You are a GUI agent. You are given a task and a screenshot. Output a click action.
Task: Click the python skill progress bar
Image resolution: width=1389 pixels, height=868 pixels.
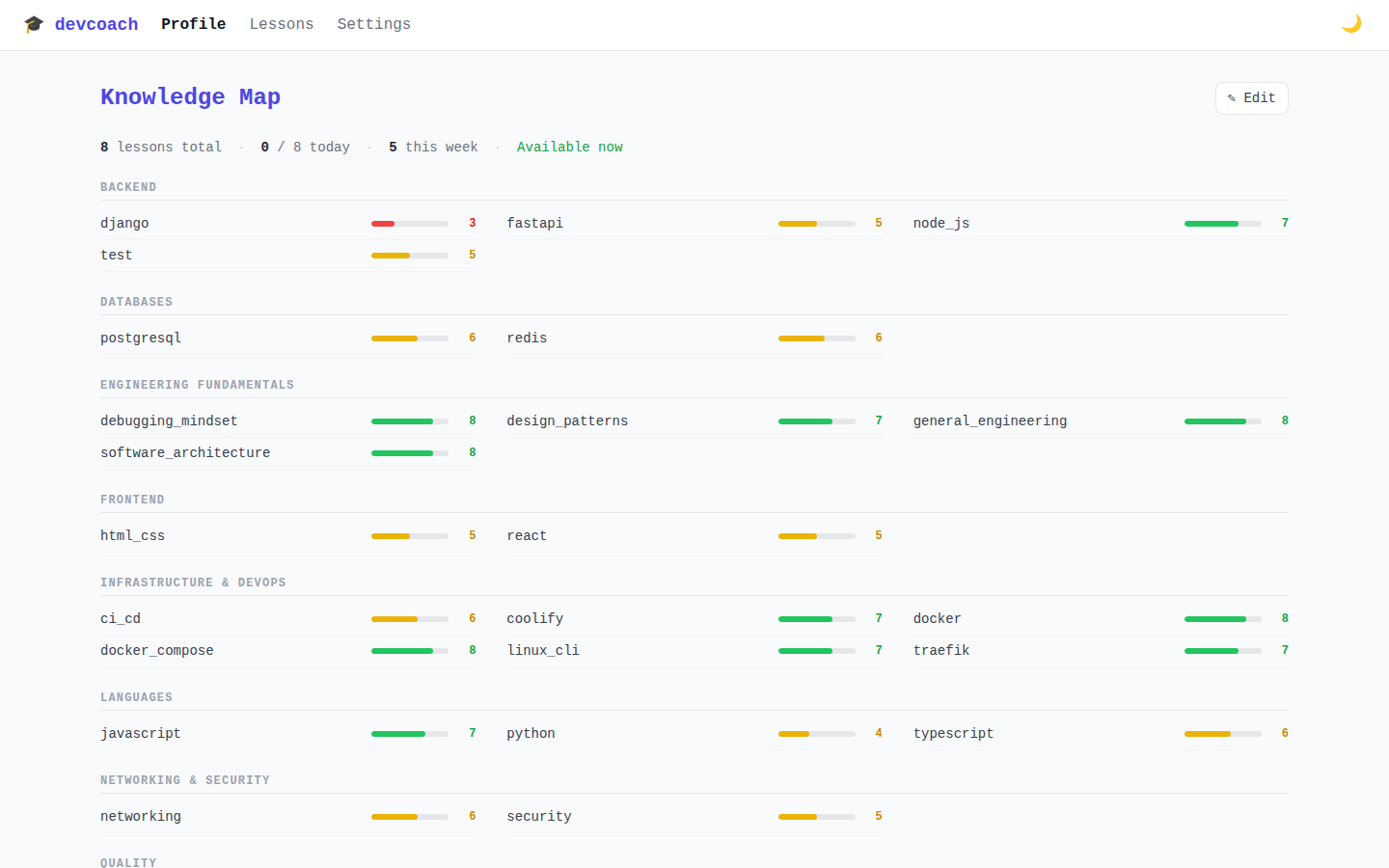[x=816, y=733]
